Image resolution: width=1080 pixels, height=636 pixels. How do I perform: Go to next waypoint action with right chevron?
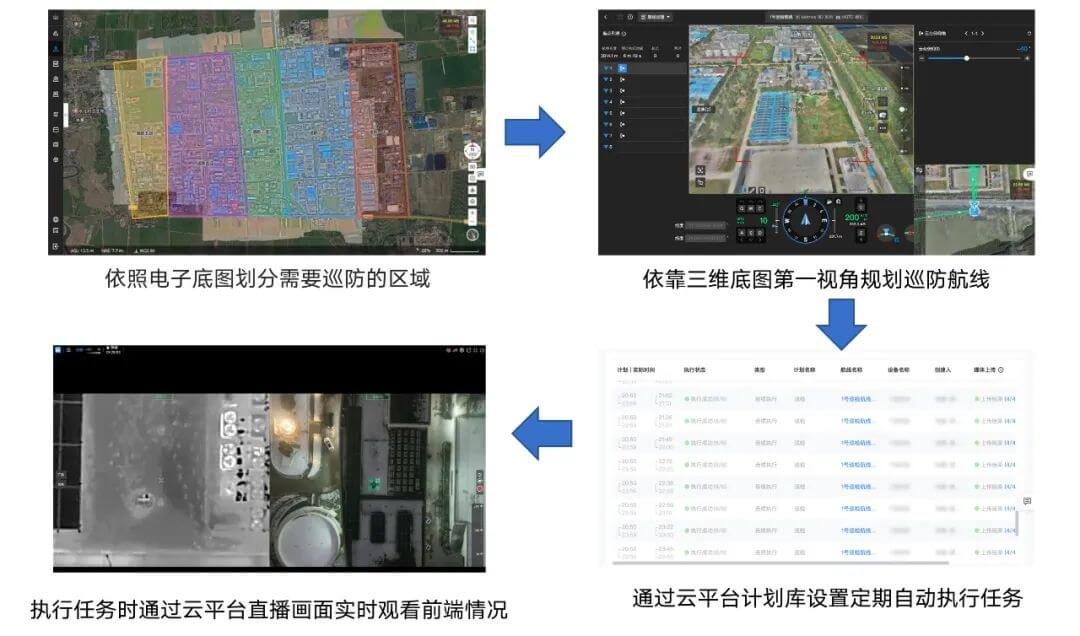982,34
